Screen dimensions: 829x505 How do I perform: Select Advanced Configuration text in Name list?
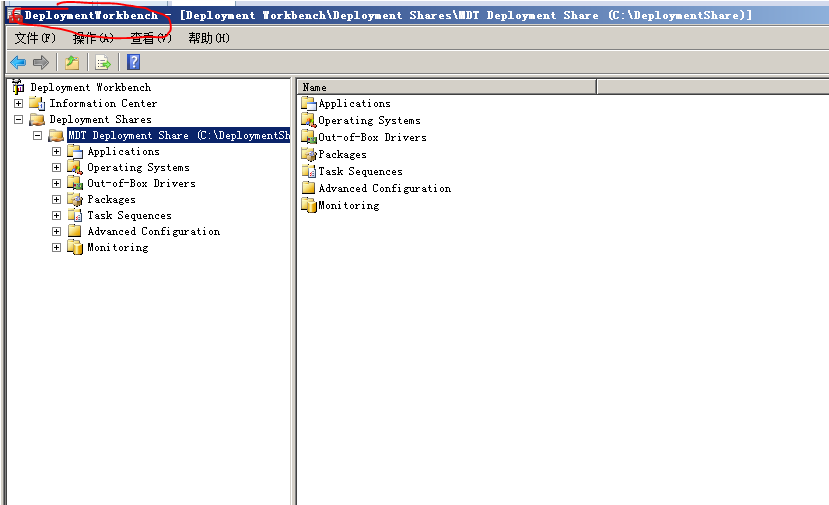(x=384, y=188)
